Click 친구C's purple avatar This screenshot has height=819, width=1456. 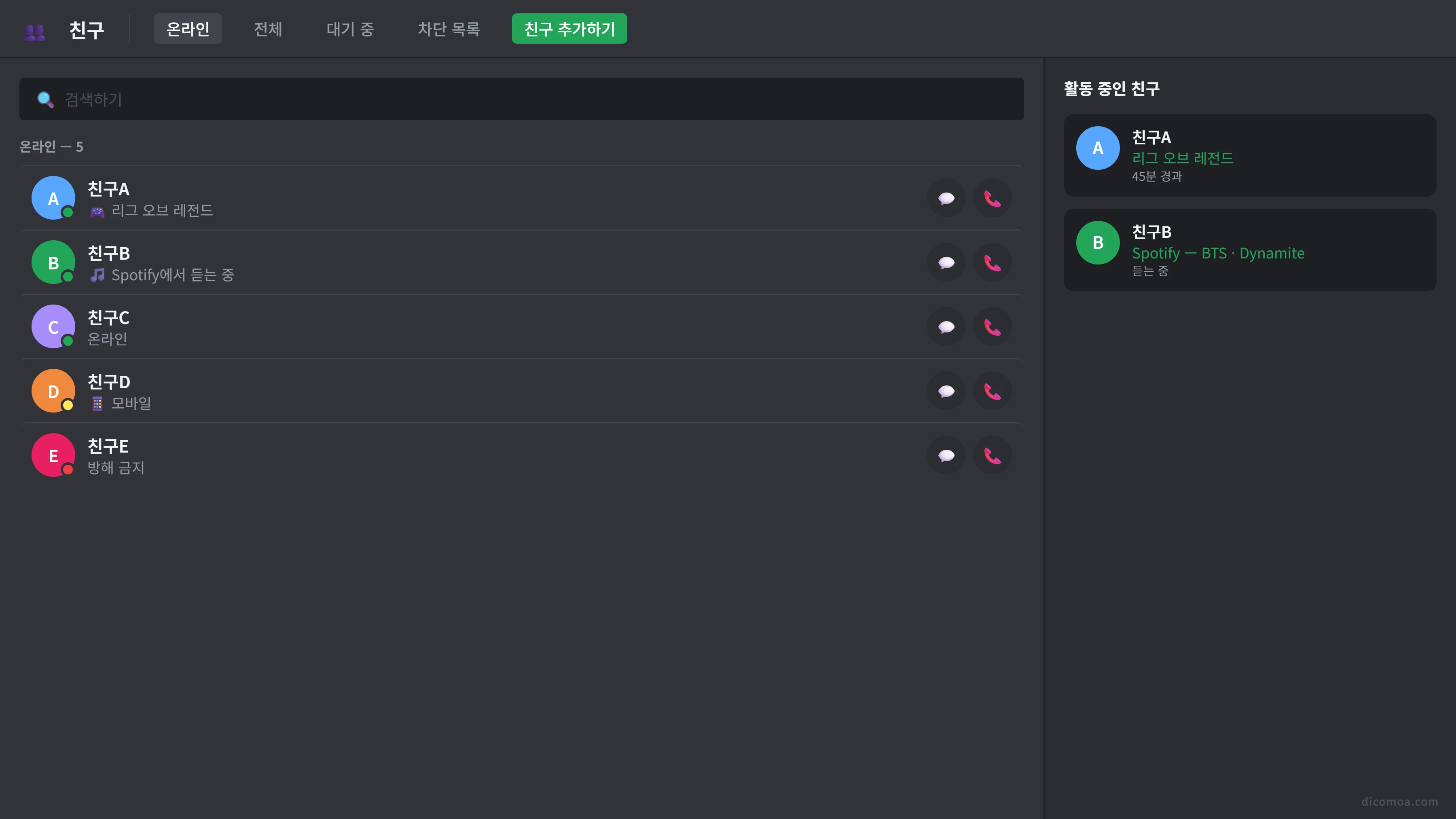pos(53,327)
